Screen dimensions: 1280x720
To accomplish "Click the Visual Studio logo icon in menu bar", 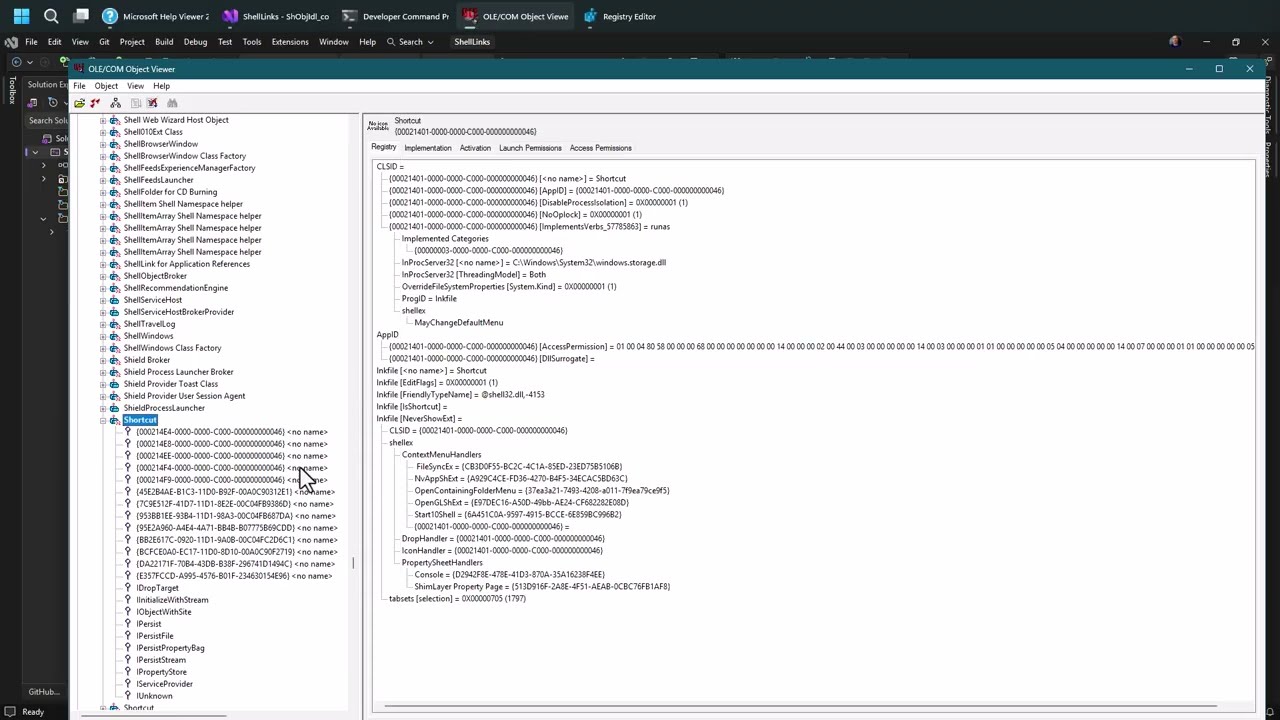I will 11,42.
